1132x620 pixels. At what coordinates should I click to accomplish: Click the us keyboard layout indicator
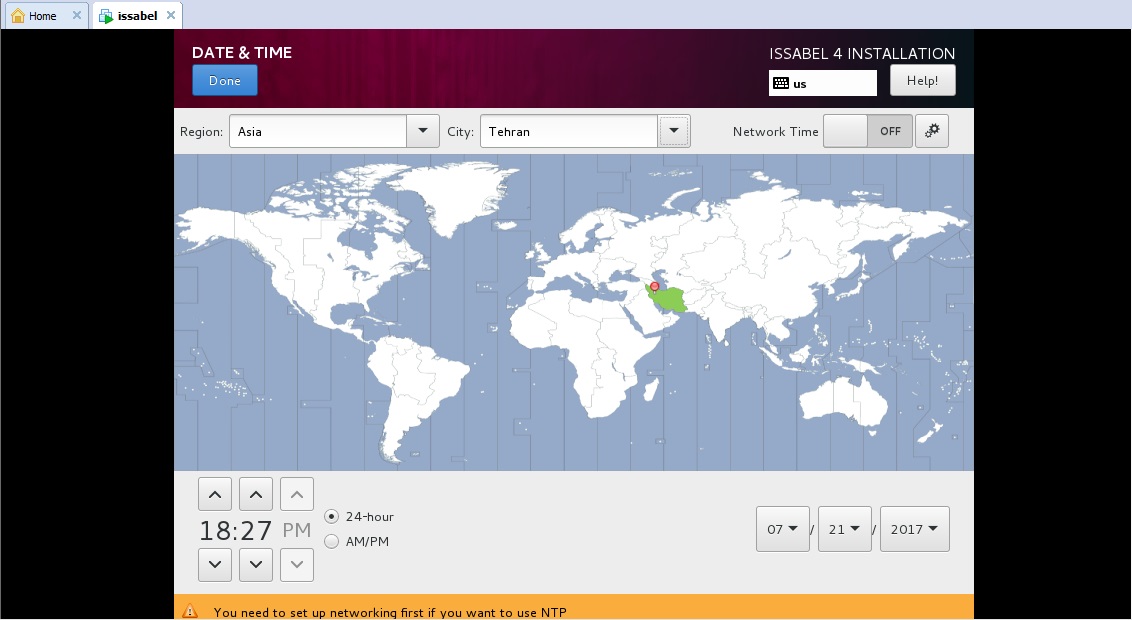coord(822,83)
